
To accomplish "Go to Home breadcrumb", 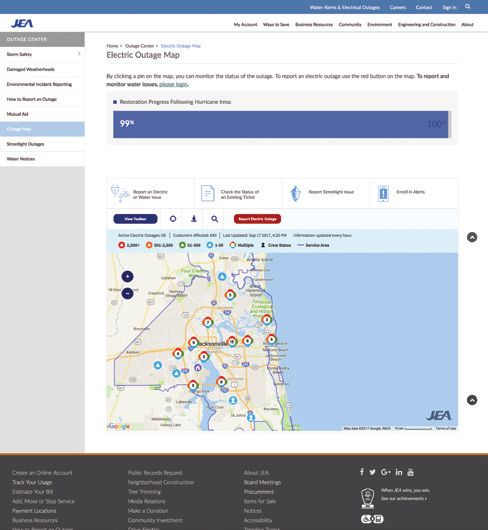I will 112,46.
